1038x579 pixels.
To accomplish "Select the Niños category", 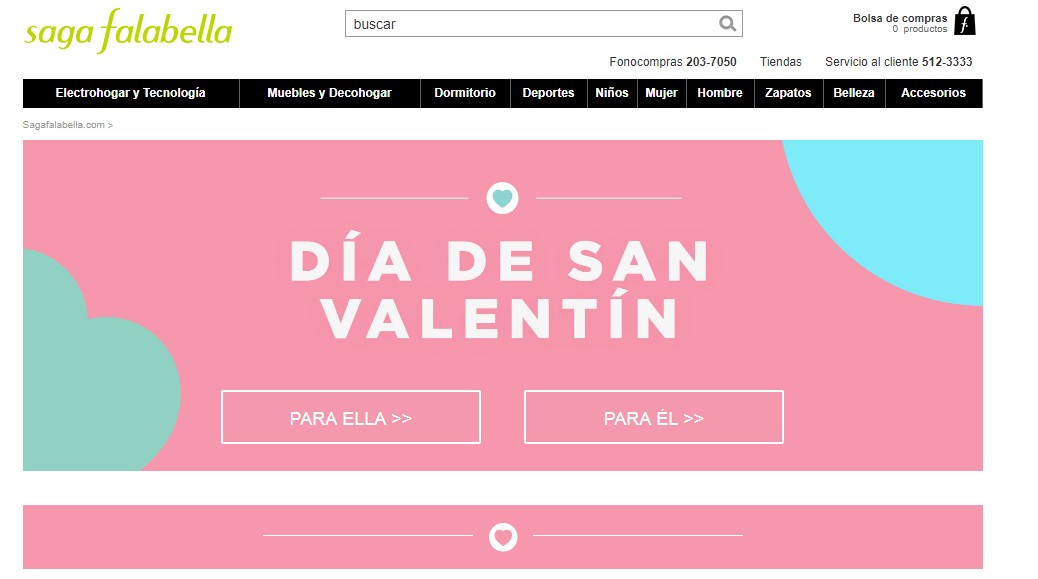I will pyautogui.click(x=612, y=93).
